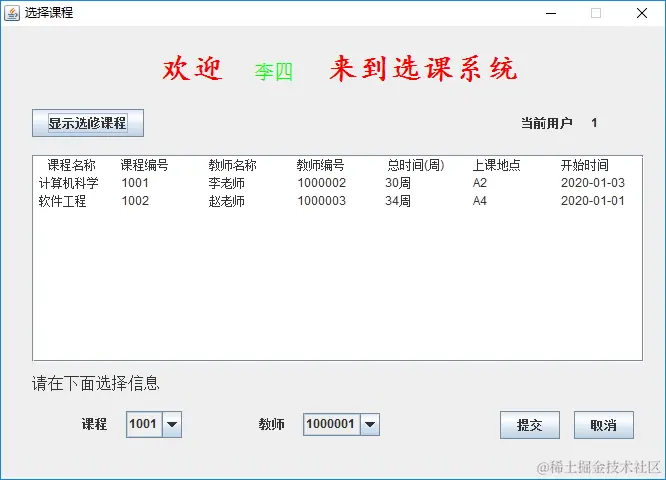Viewport: 666px width, 480px height.
Task: Click location cell A2
Action: [480, 183]
